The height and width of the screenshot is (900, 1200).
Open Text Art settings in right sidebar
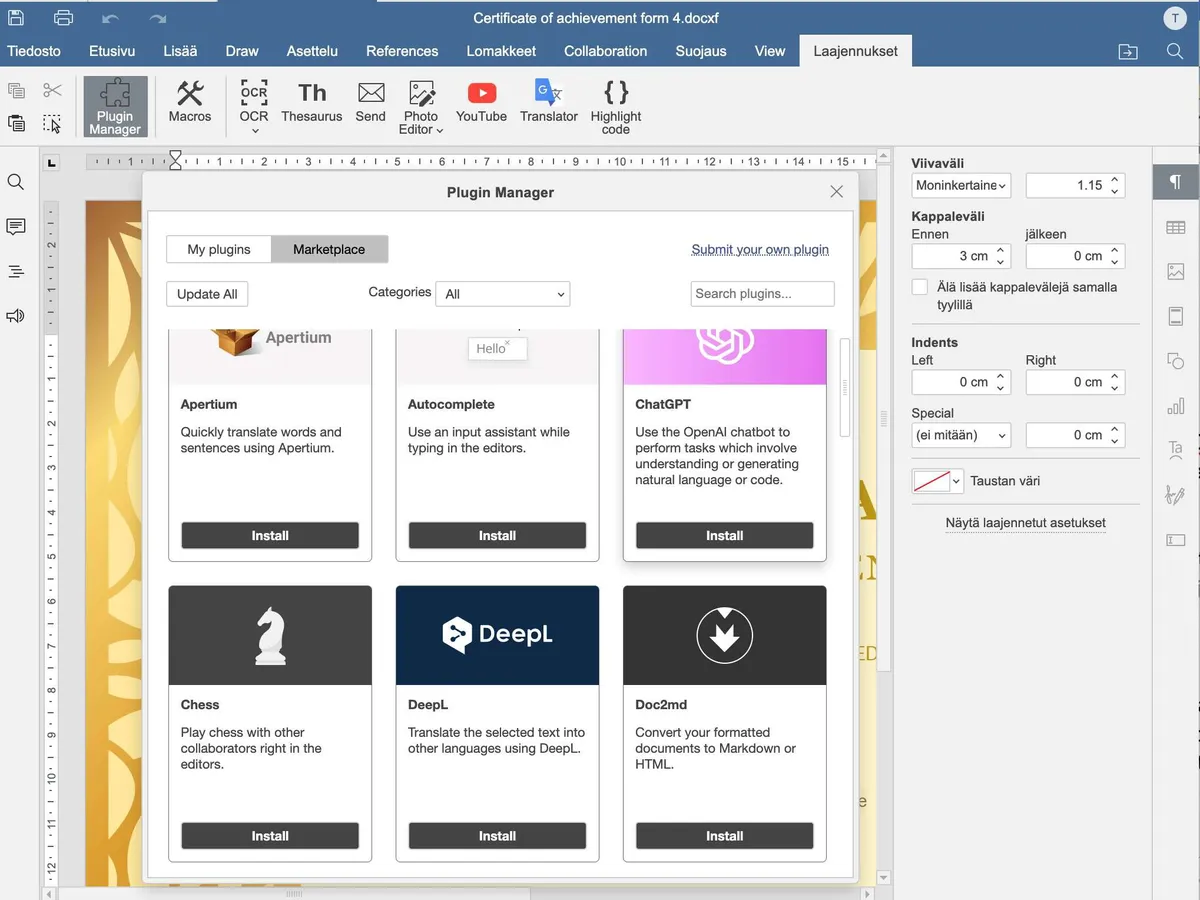point(1176,450)
